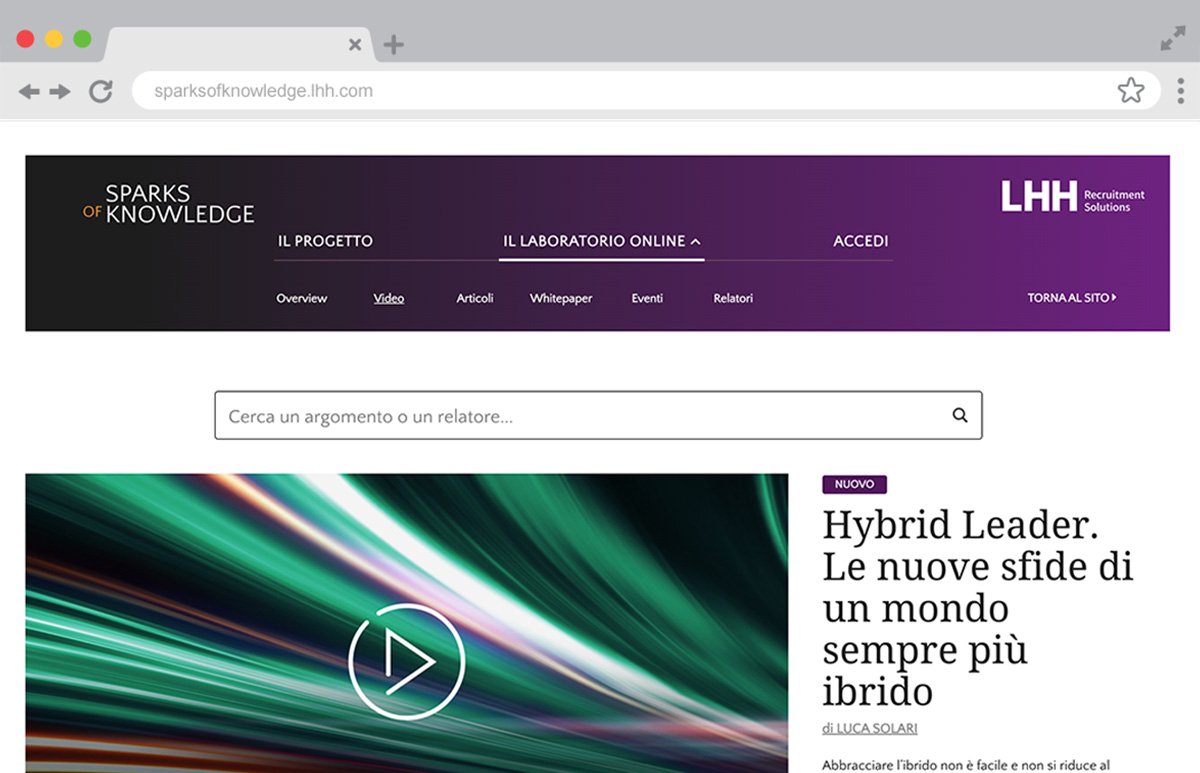Click the topic or speaker search field

(598, 415)
